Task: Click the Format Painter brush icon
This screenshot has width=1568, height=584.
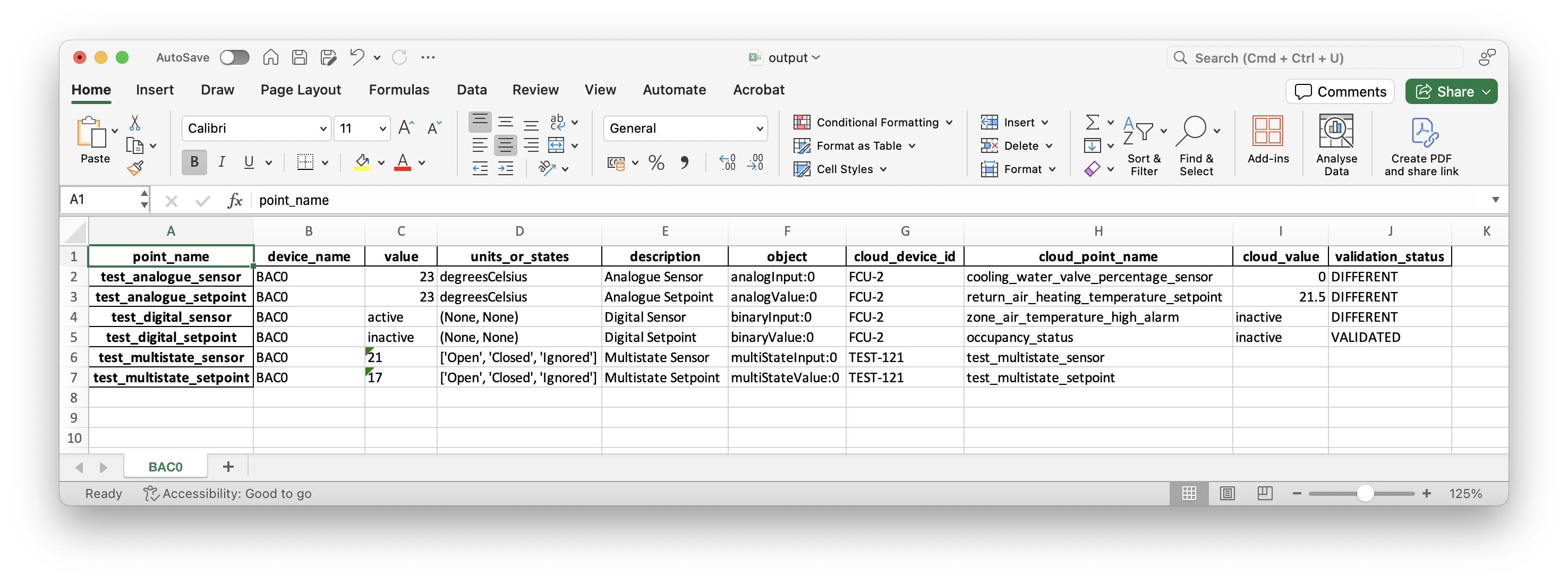Action: (x=135, y=168)
